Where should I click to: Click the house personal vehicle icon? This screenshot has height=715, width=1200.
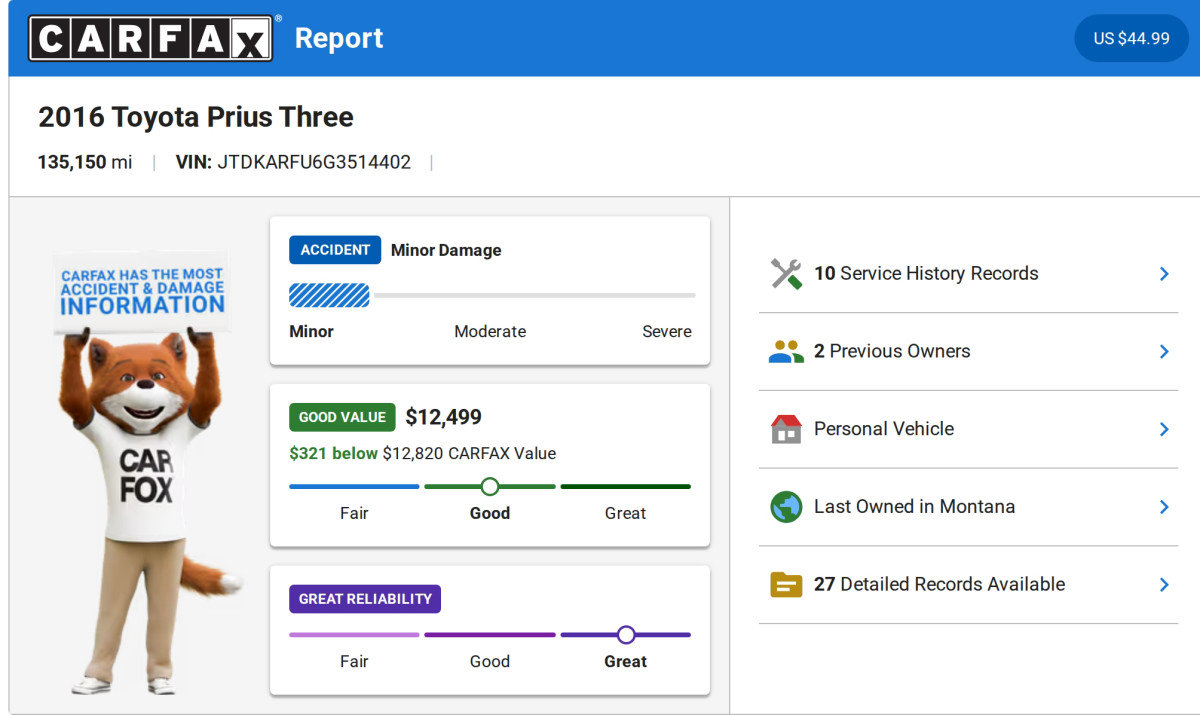click(786, 429)
